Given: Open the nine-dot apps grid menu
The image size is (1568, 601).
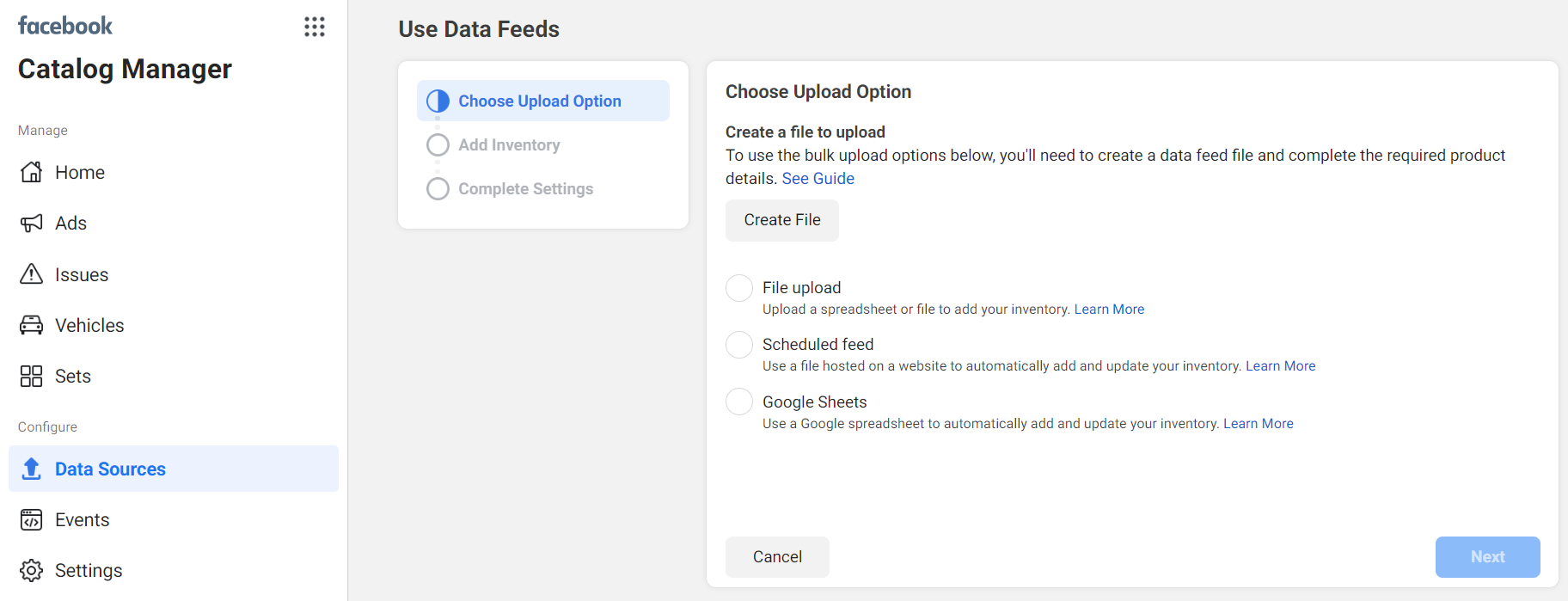Looking at the screenshot, I should click(x=315, y=27).
